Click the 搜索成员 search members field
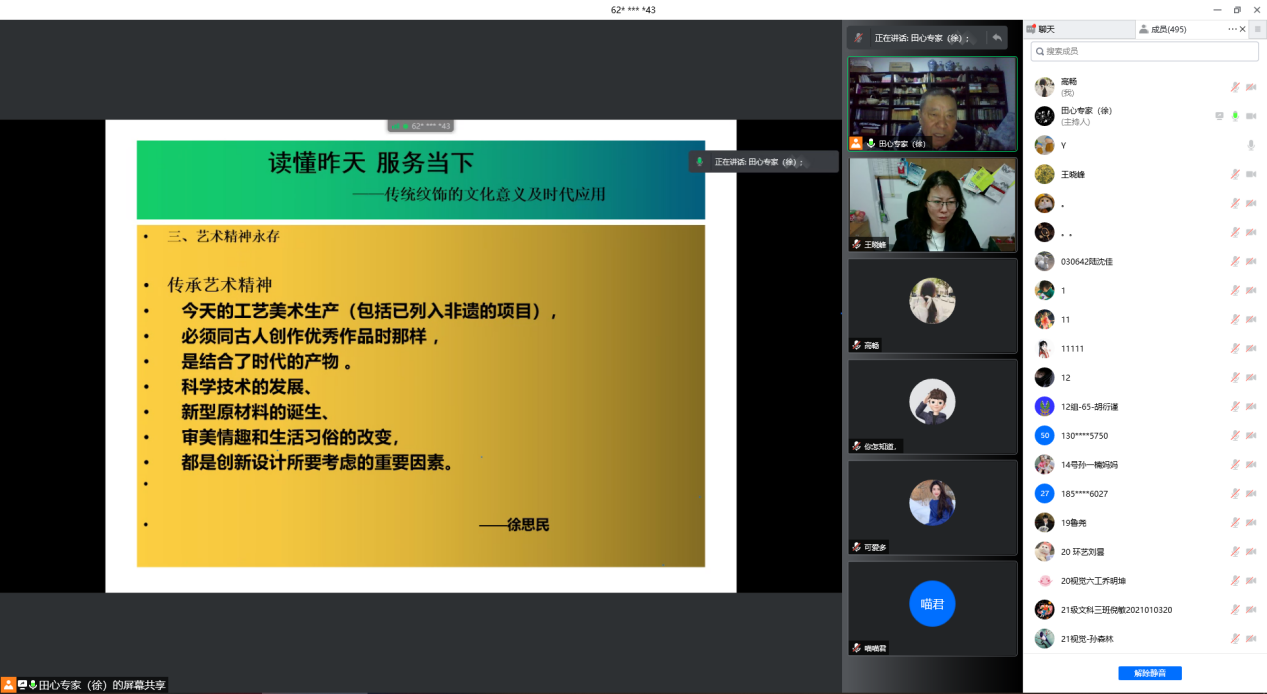 coord(1144,51)
